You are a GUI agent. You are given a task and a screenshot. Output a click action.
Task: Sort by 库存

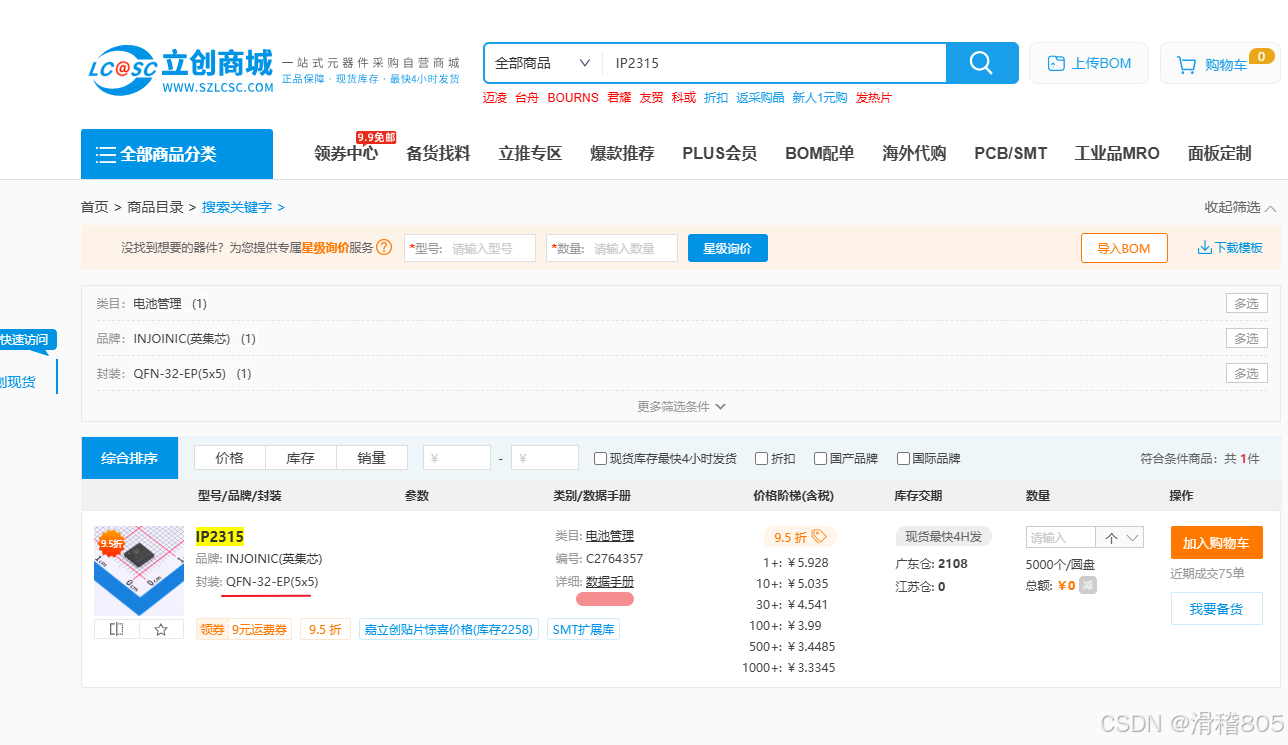click(300, 458)
